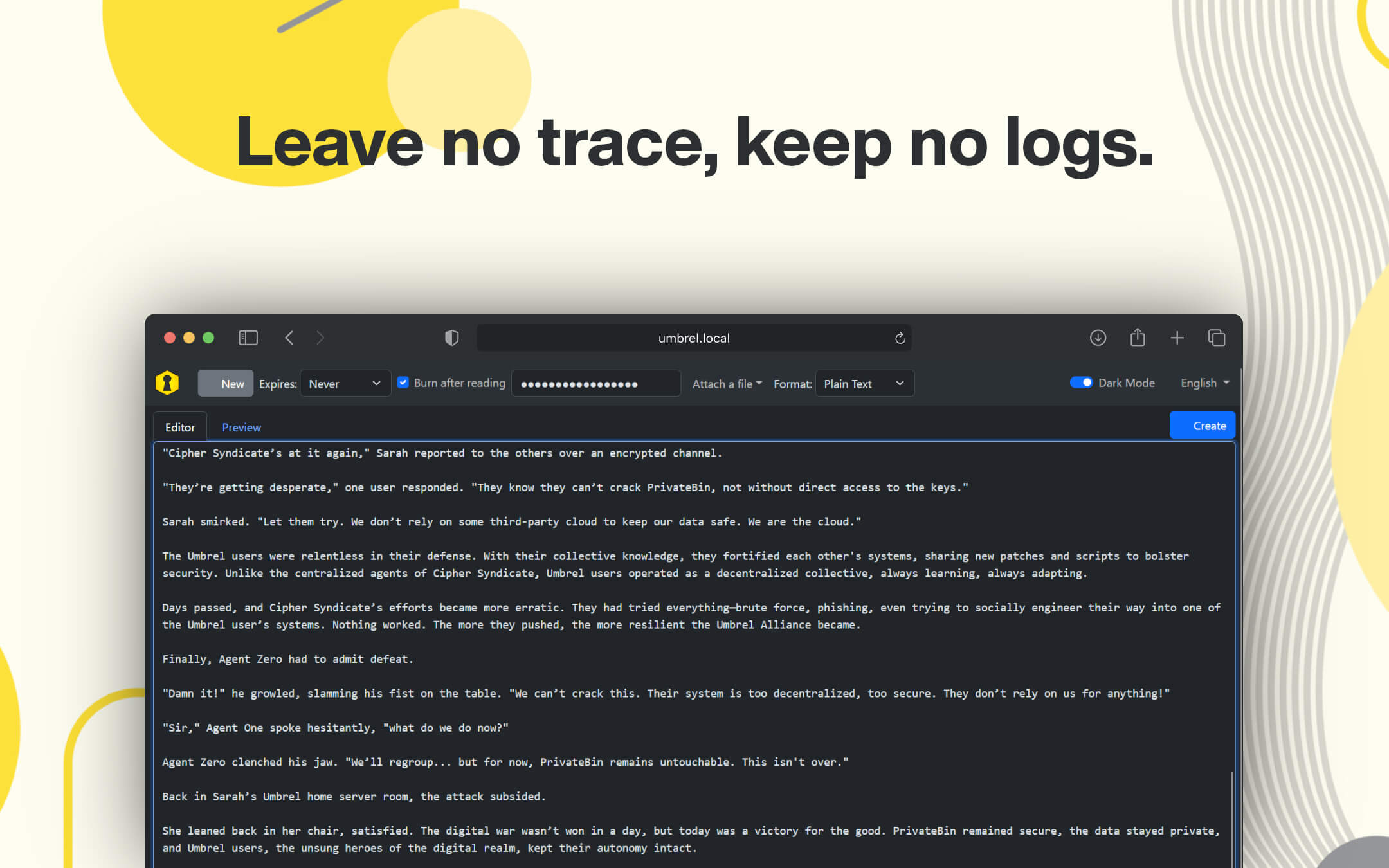Click the back navigation arrow

tap(289, 338)
